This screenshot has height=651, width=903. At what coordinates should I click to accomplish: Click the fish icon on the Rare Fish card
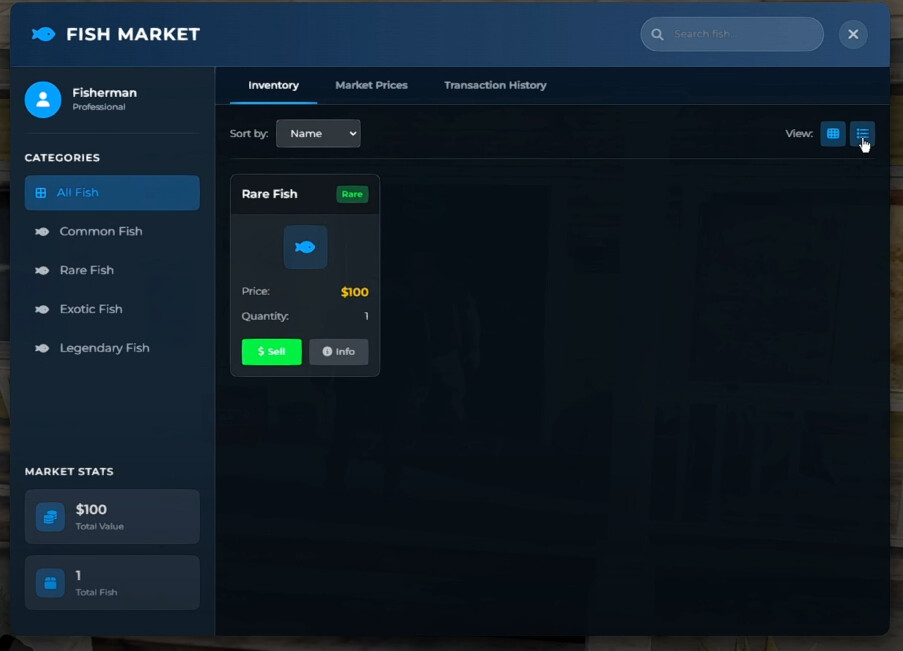[305, 247]
